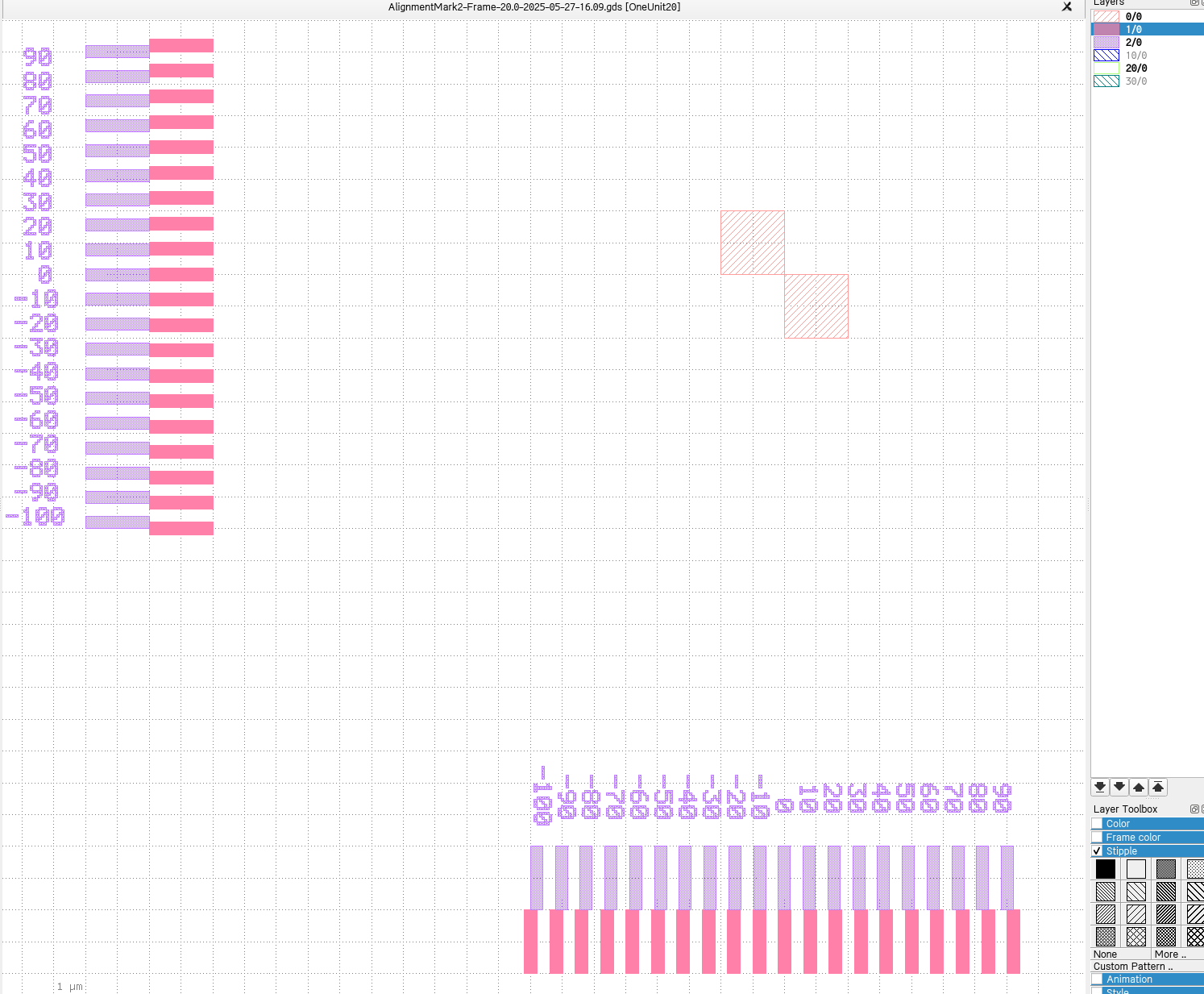Click None to remove stipple
Image resolution: width=1204 pixels, height=994 pixels.
(1106, 954)
